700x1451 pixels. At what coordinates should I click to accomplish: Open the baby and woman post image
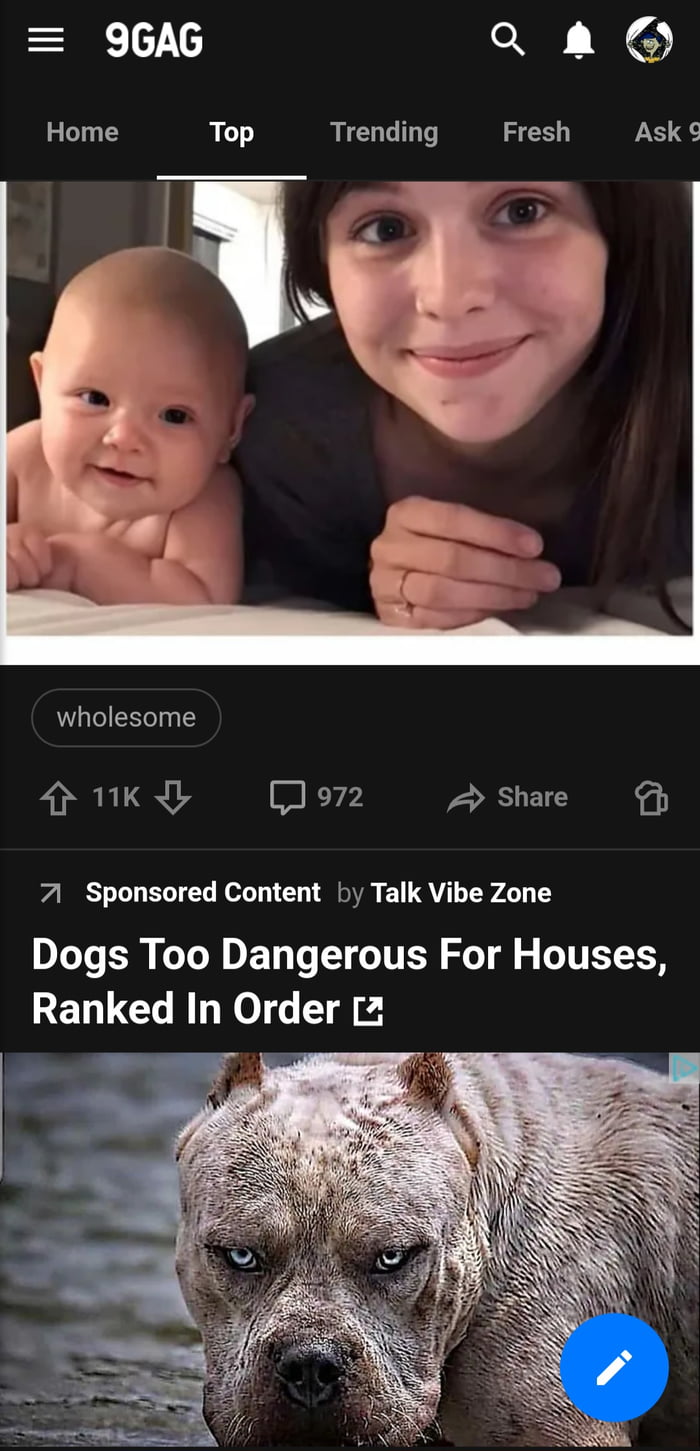tap(349, 422)
